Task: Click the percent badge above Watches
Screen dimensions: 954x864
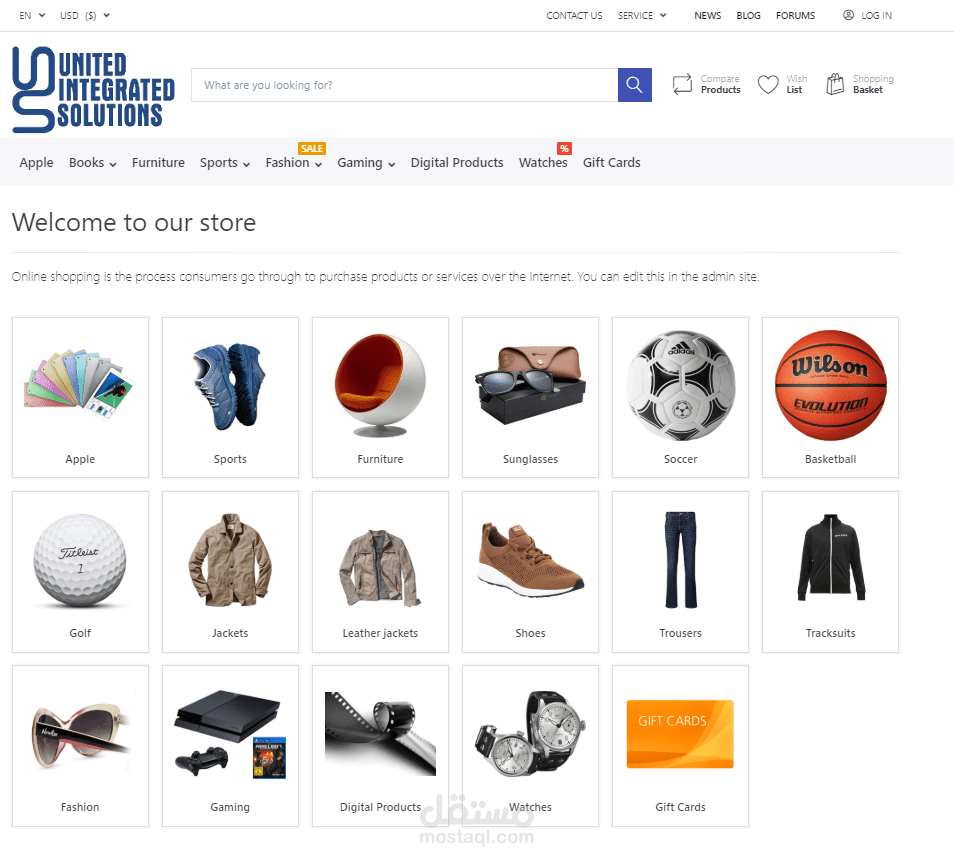Action: 564,148
